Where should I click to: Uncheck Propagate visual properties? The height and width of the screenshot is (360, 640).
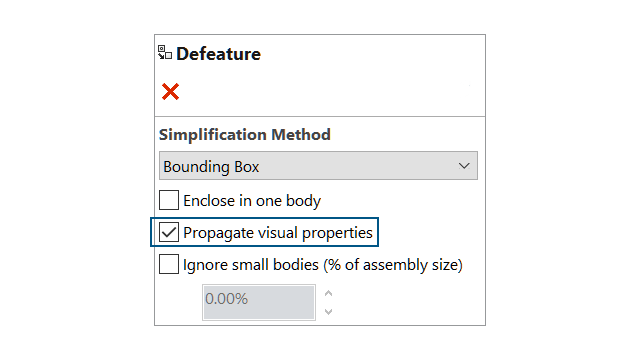(x=169, y=232)
